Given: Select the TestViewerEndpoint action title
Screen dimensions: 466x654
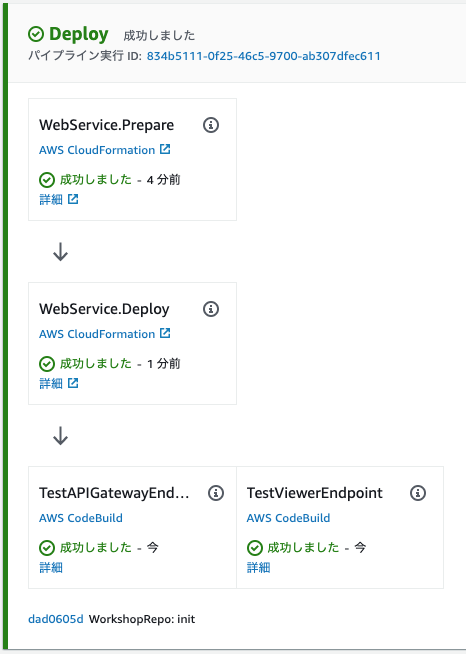Looking at the screenshot, I should 315,493.
